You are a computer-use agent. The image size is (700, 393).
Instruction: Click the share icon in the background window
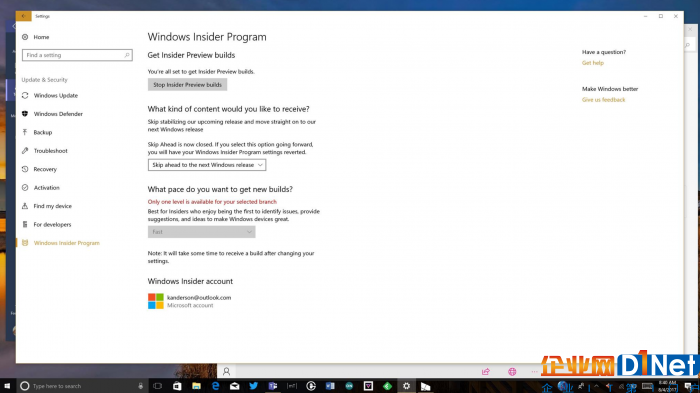tap(486, 371)
